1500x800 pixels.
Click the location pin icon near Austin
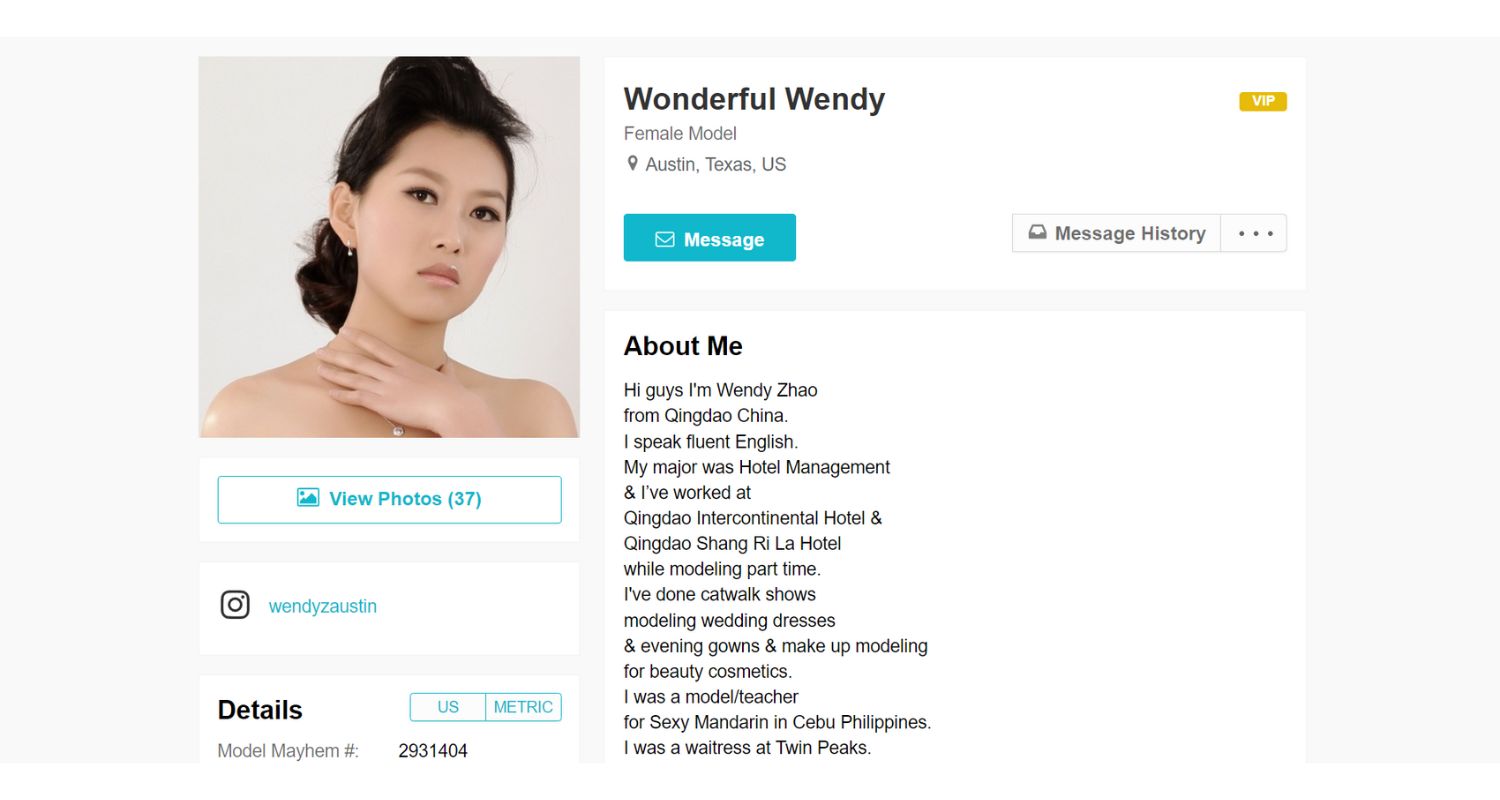tap(632, 164)
